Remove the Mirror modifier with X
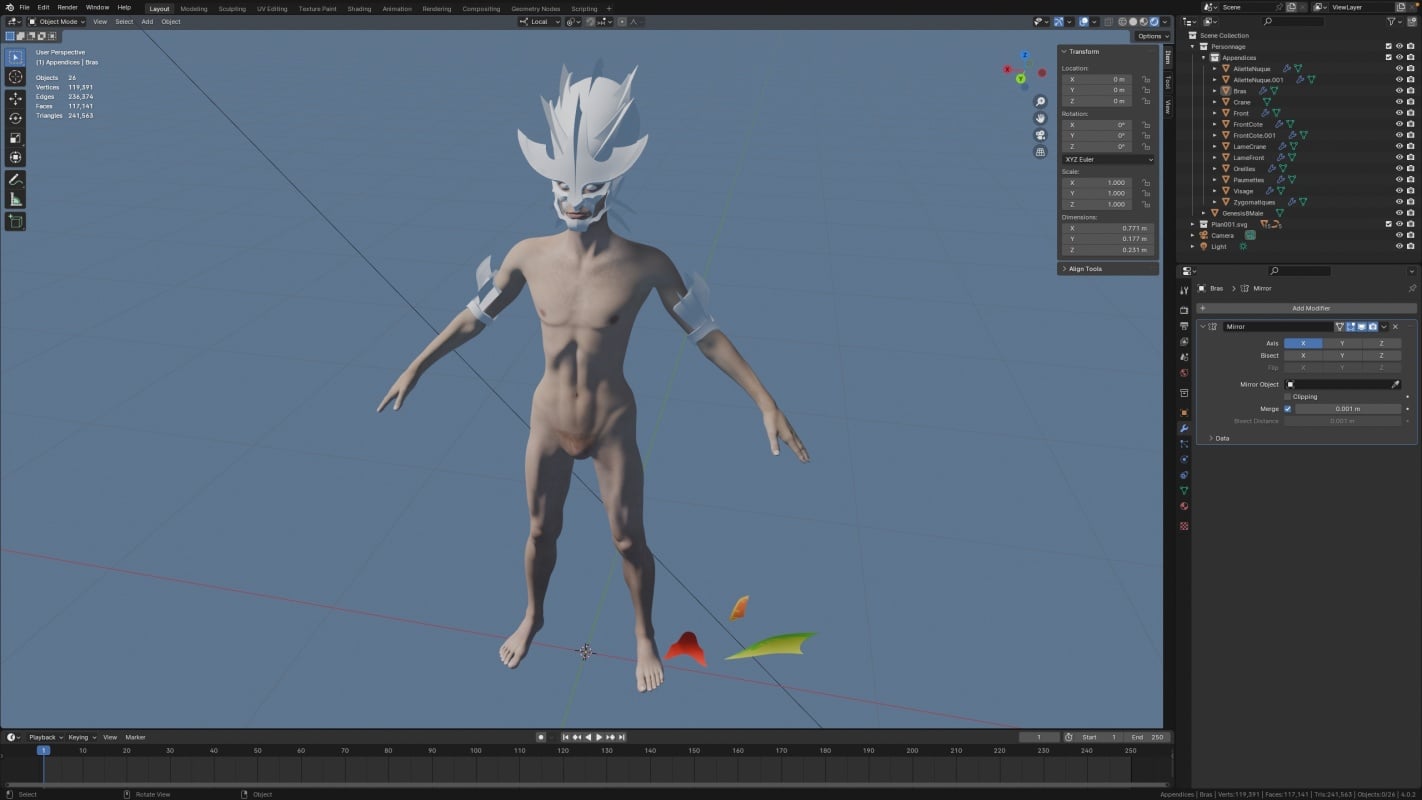The width and height of the screenshot is (1422, 800). (1396, 327)
